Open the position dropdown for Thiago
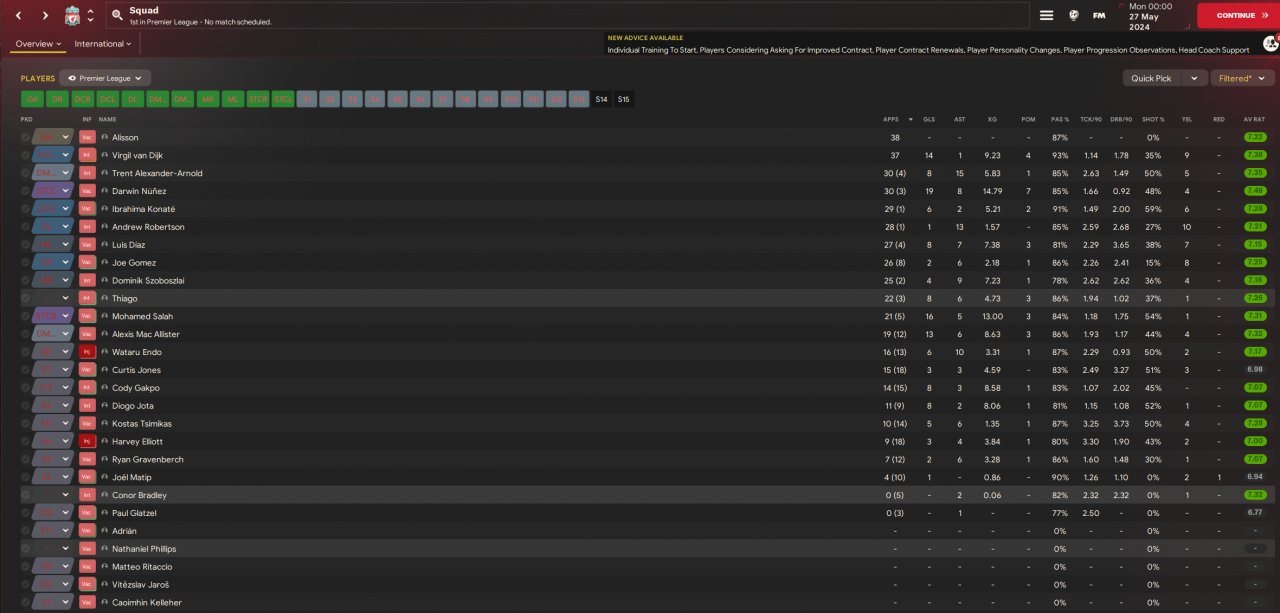 pyautogui.click(x=65, y=298)
